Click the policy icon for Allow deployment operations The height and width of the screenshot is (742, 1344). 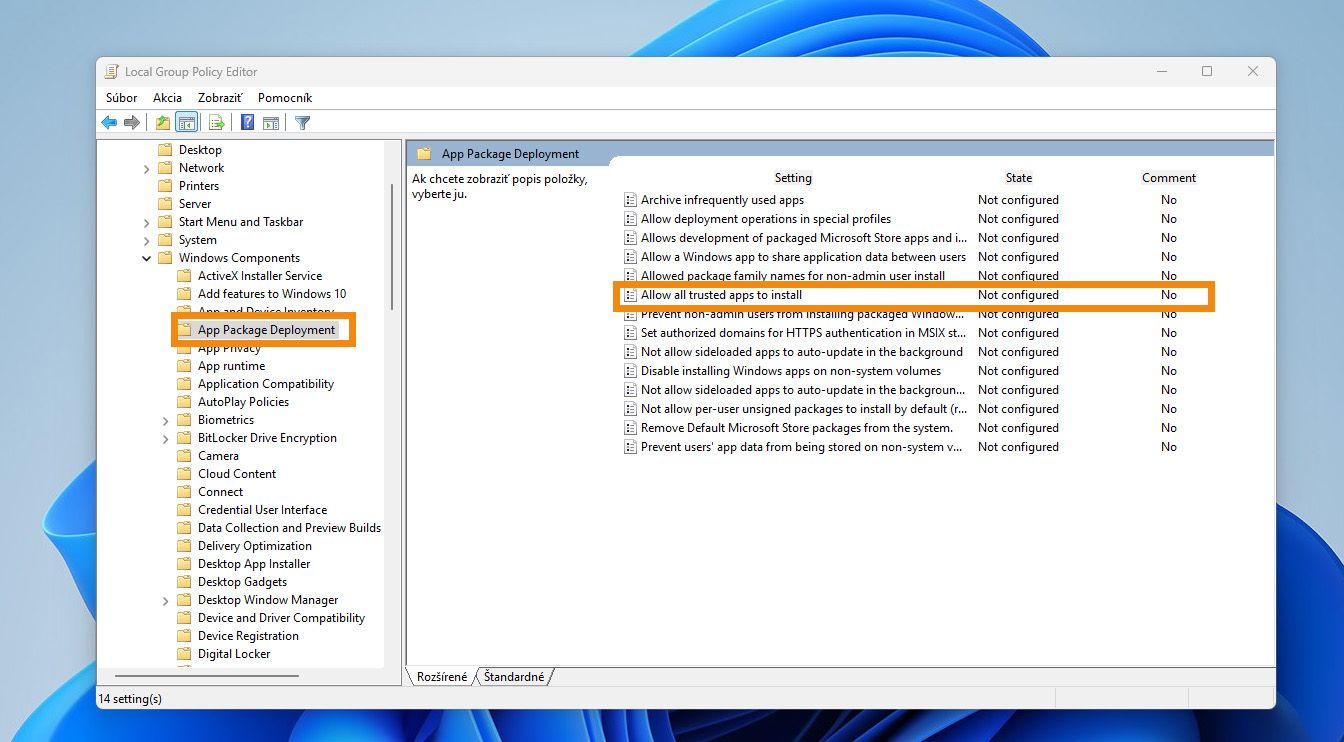click(x=630, y=219)
